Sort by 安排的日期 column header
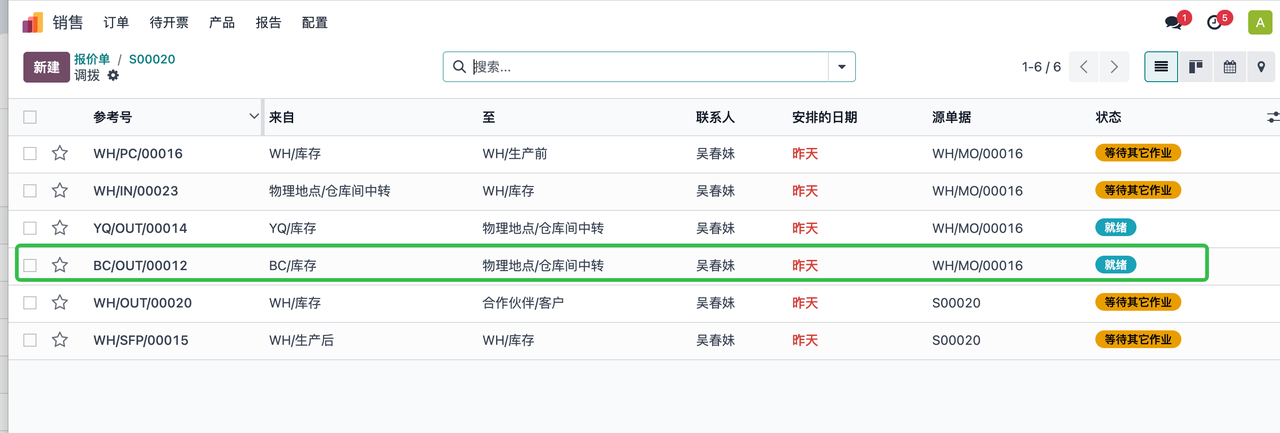The image size is (1280, 433). [x=824, y=117]
